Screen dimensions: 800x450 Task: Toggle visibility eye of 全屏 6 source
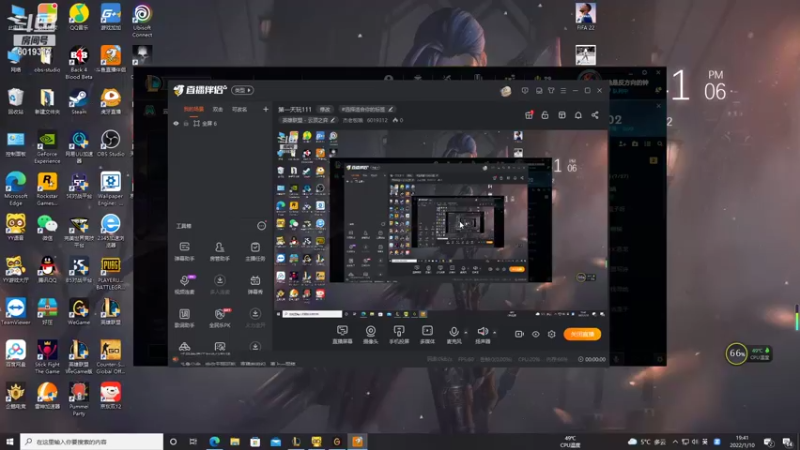[176, 123]
